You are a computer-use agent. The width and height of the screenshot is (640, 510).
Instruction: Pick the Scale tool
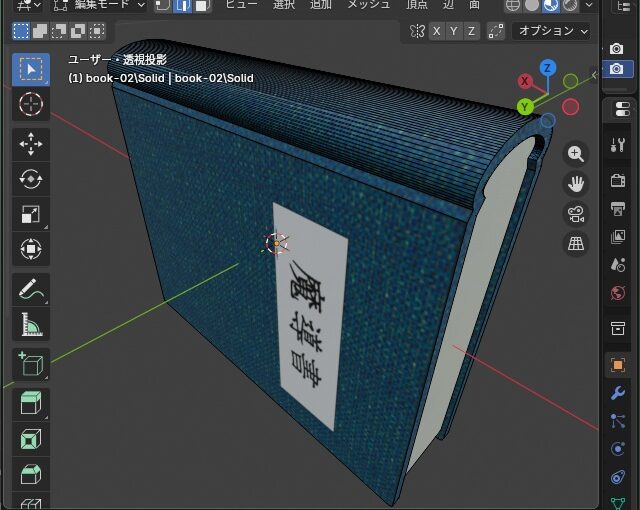31,214
